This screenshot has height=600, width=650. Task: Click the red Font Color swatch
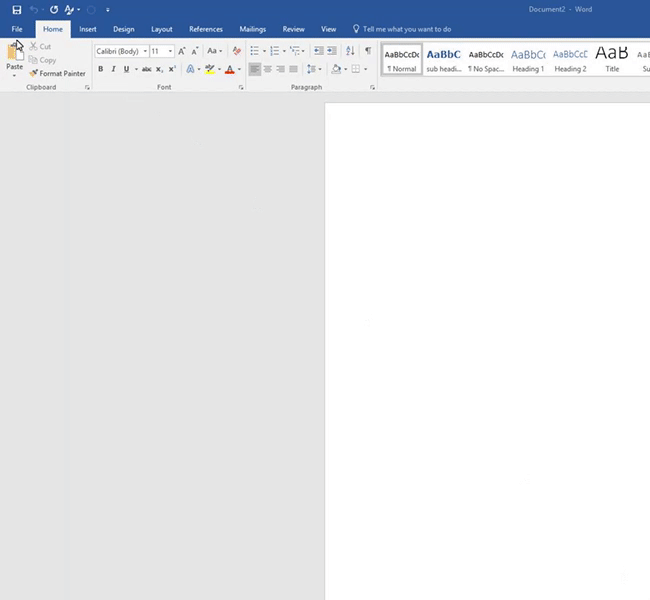coord(229,69)
